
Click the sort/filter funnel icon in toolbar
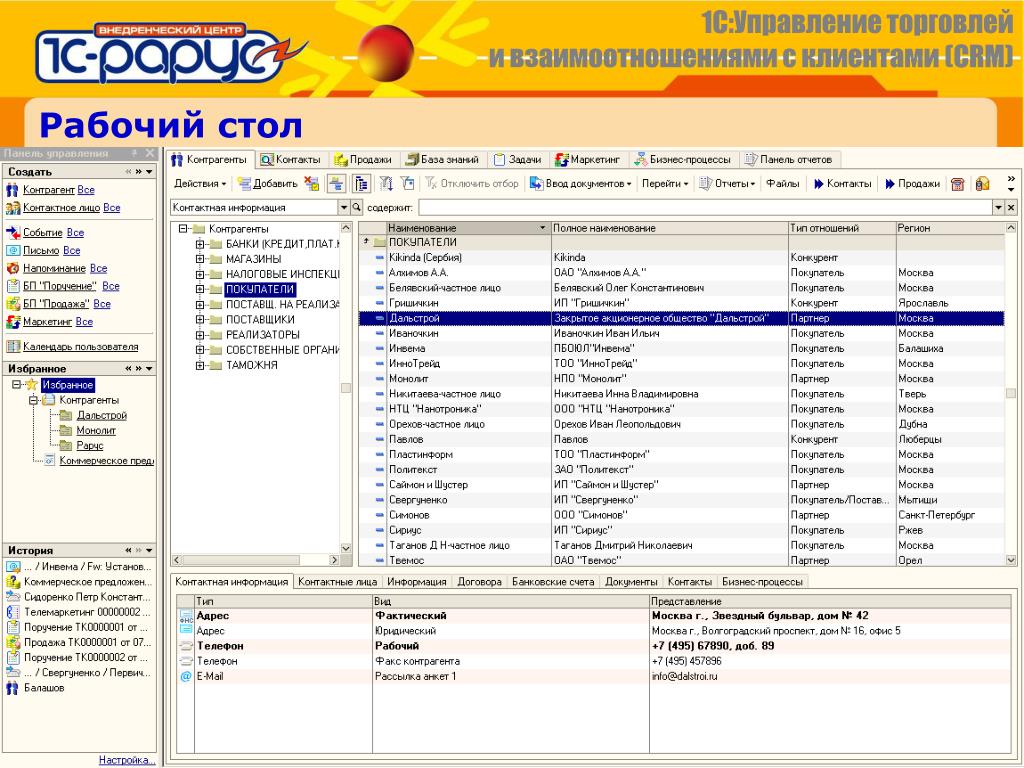(x=386, y=184)
